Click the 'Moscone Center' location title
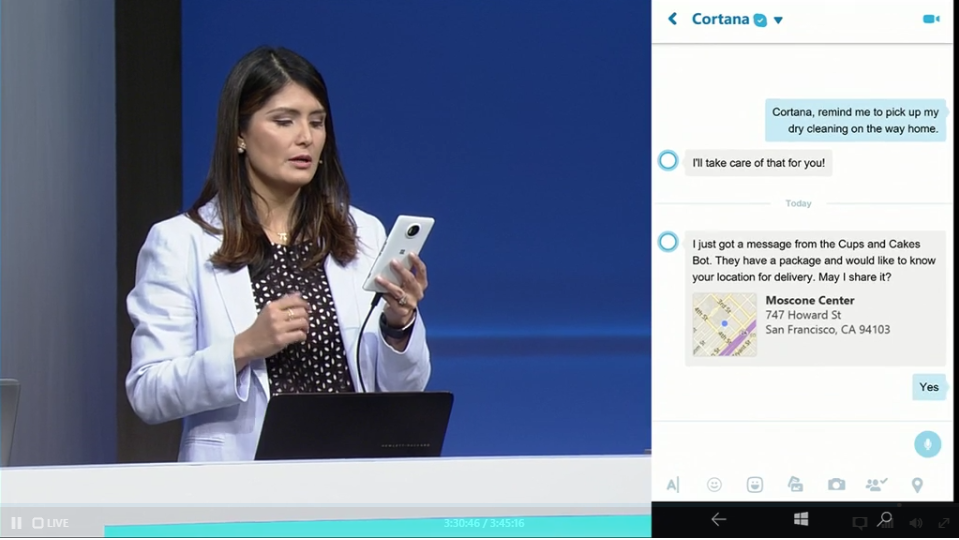The height and width of the screenshot is (540, 959). [x=810, y=300]
